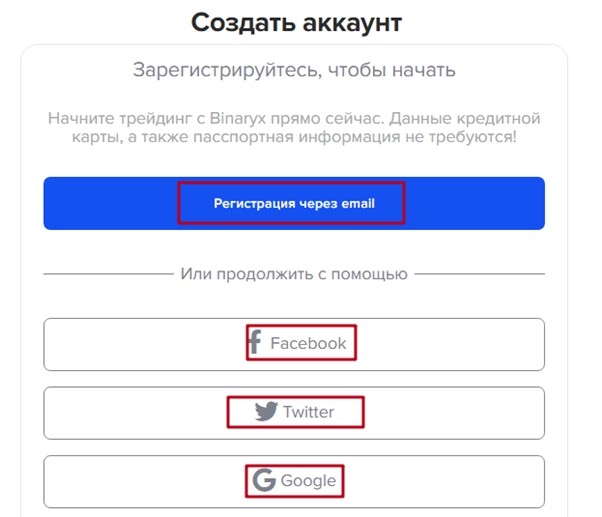Continue with the Twitter sign-up button

pos(294,413)
